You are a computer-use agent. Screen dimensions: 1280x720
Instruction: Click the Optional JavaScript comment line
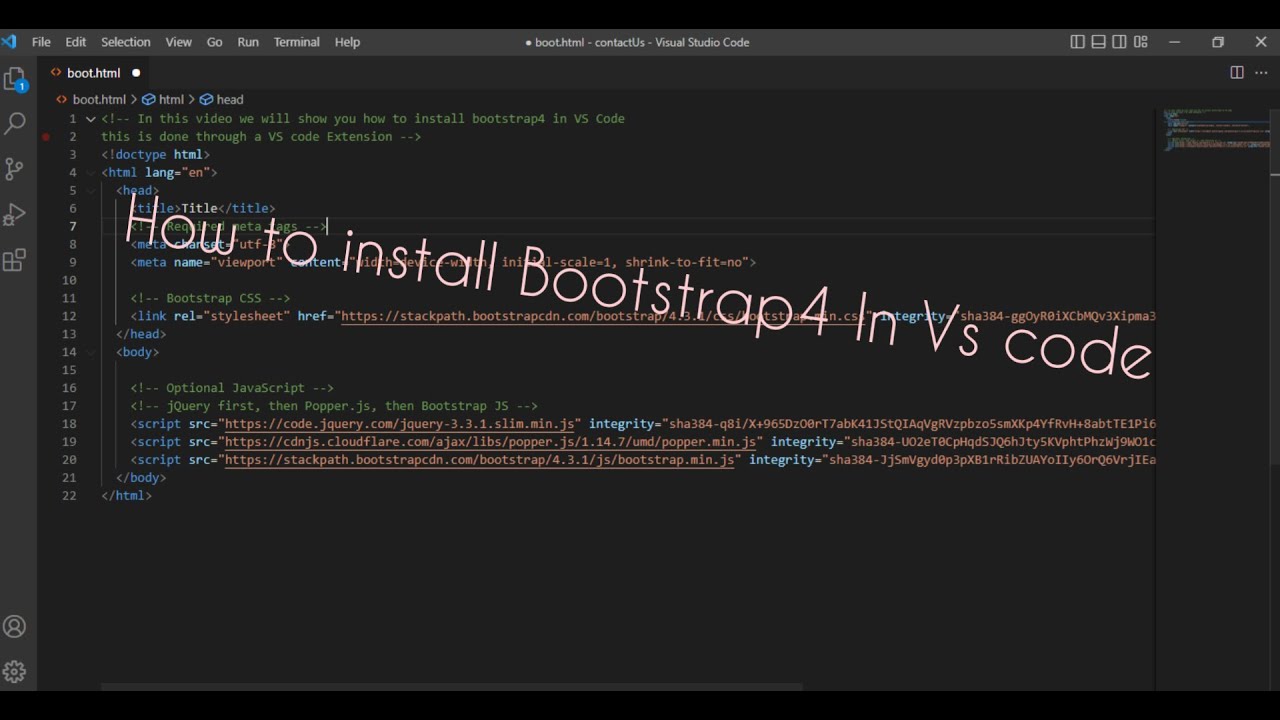point(232,388)
